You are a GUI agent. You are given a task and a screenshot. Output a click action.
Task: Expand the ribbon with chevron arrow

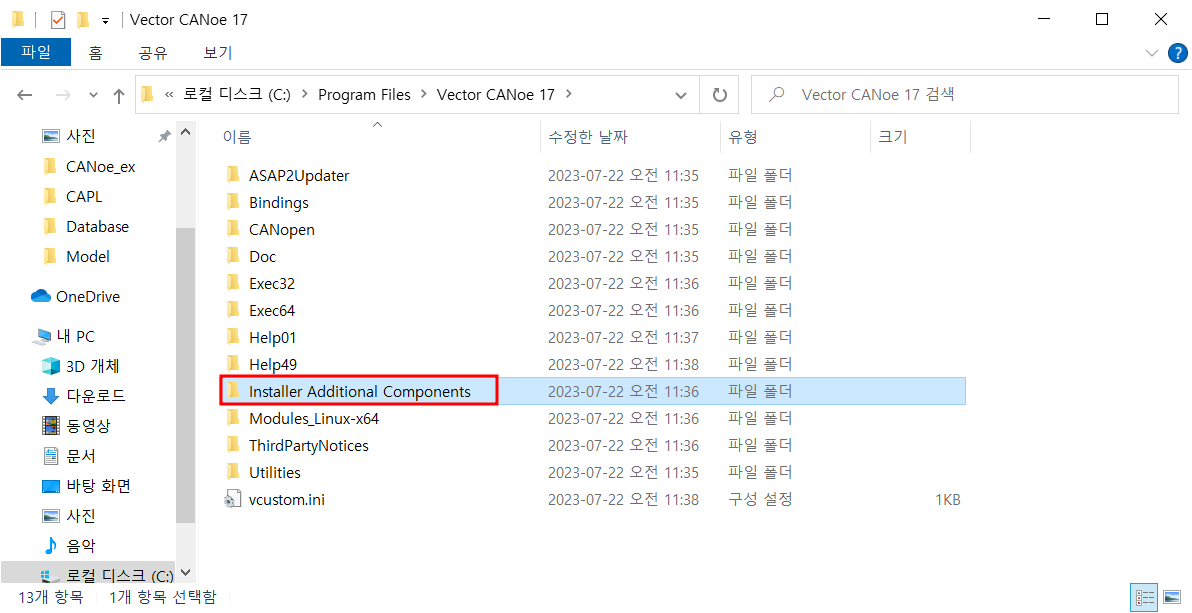coord(1151,52)
